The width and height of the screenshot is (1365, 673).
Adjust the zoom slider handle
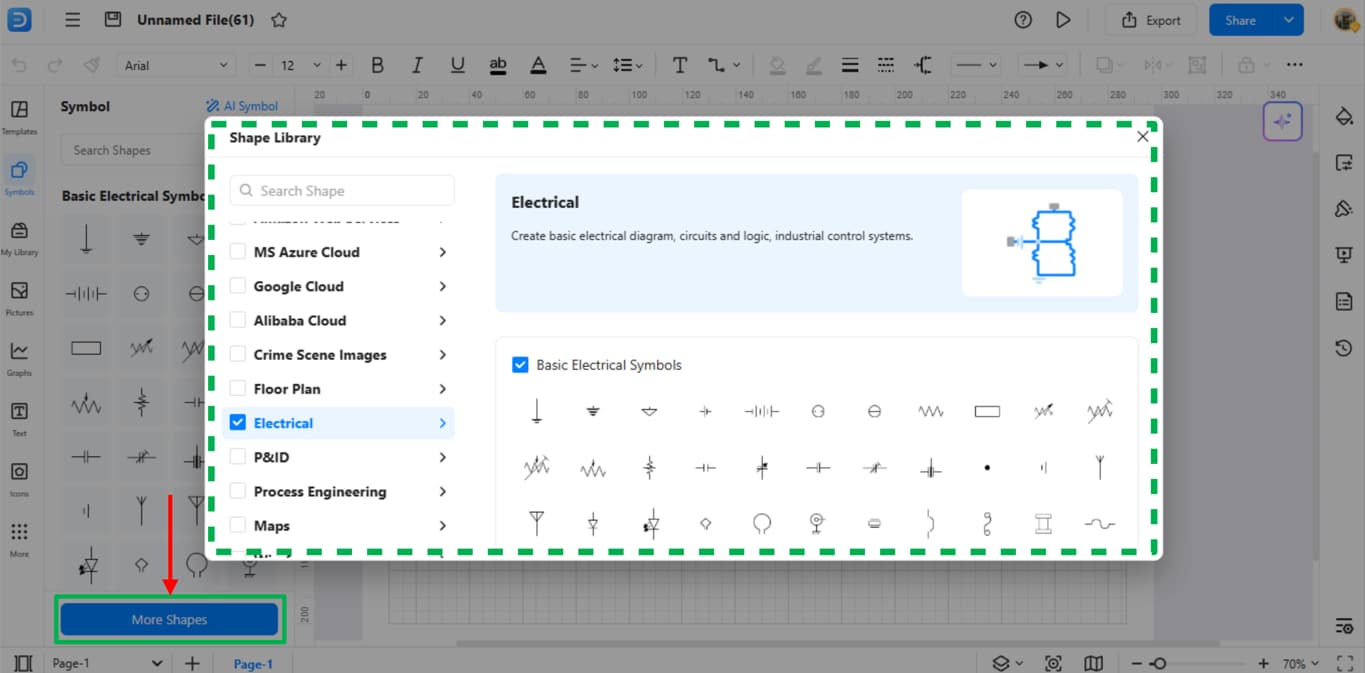1158,664
